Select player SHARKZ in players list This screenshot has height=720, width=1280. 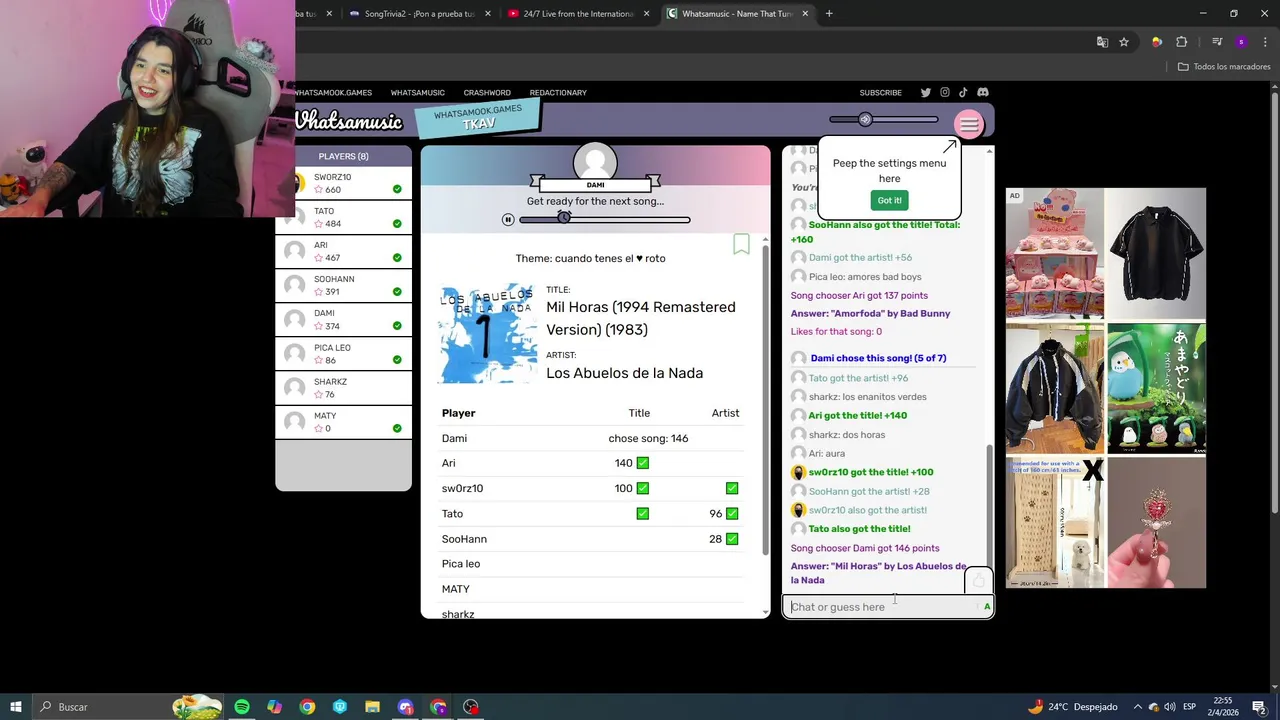pyautogui.click(x=343, y=387)
